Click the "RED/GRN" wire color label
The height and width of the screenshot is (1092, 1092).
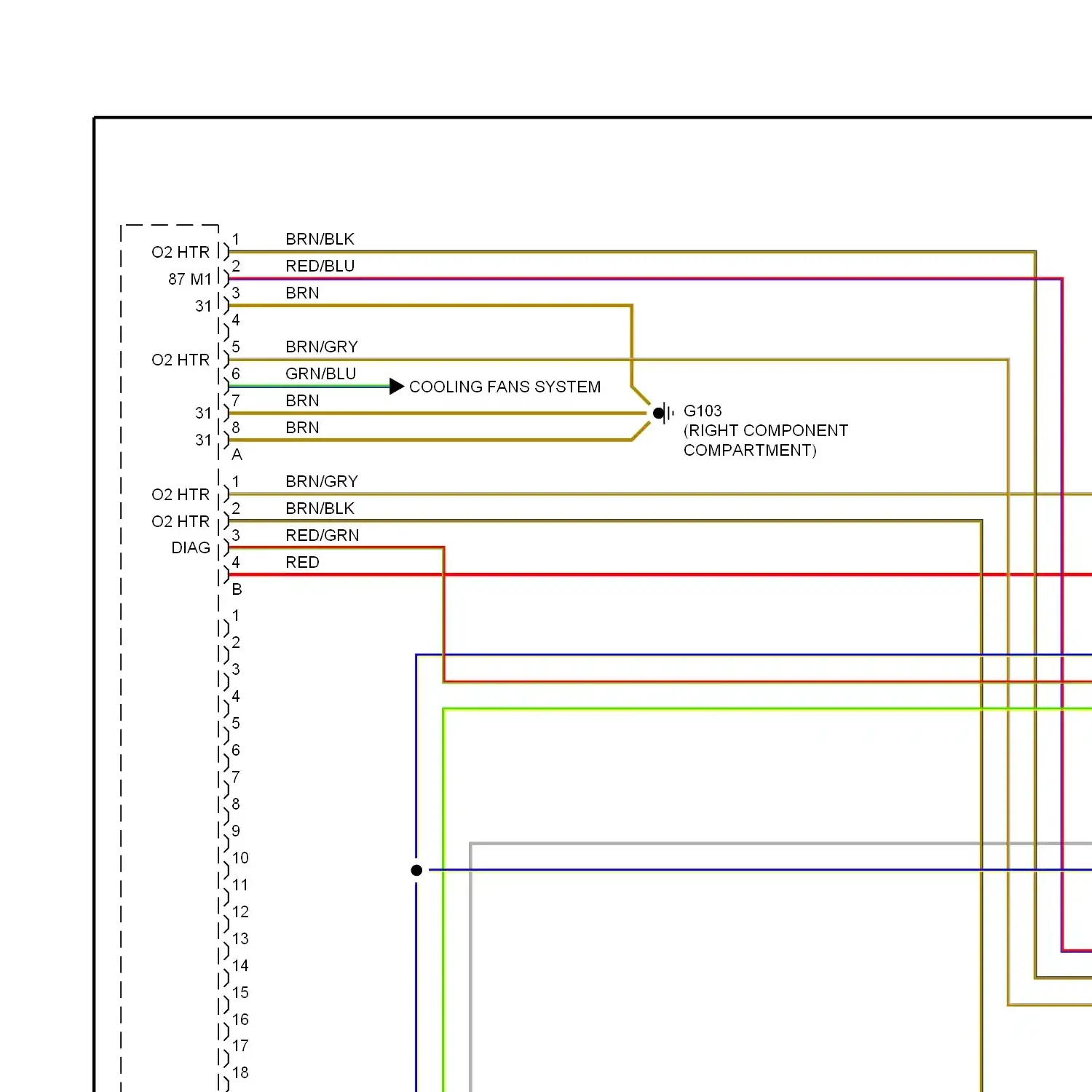323,535
